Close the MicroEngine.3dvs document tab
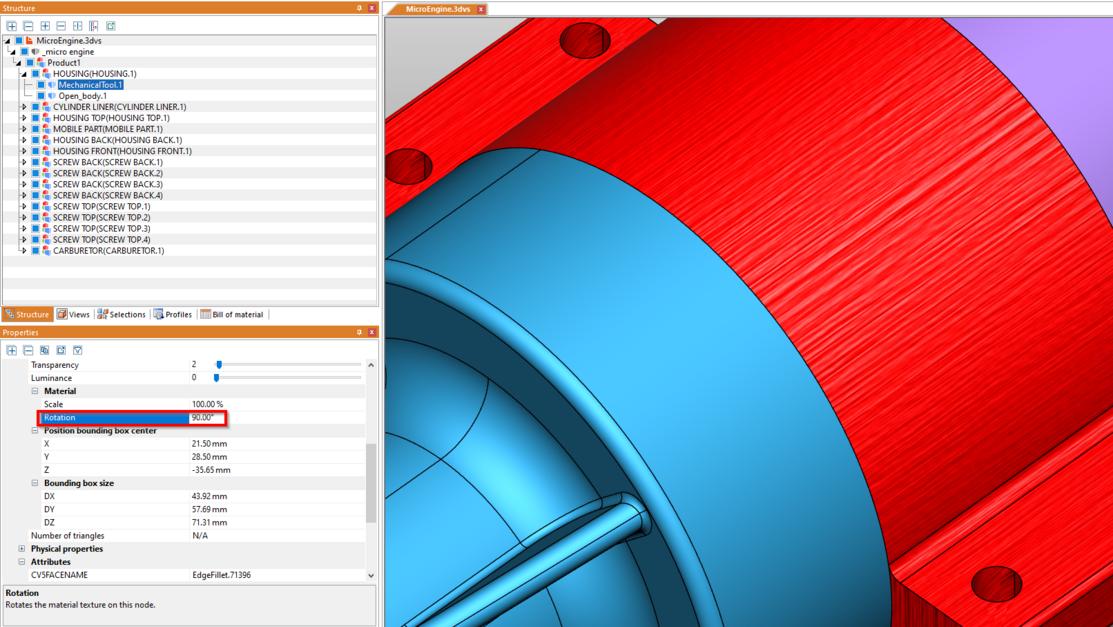 coord(481,9)
